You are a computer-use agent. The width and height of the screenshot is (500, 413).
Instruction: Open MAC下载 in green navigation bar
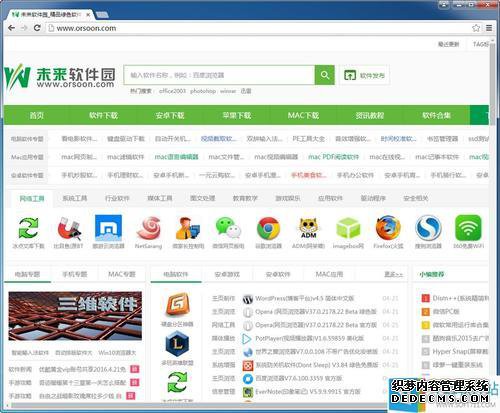pyautogui.click(x=303, y=115)
